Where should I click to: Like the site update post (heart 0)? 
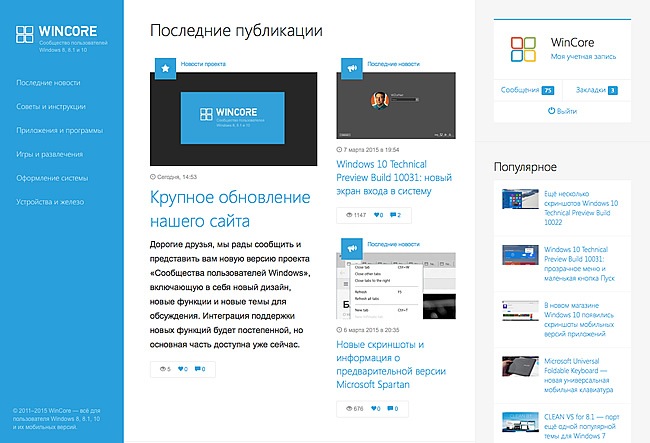(x=182, y=369)
